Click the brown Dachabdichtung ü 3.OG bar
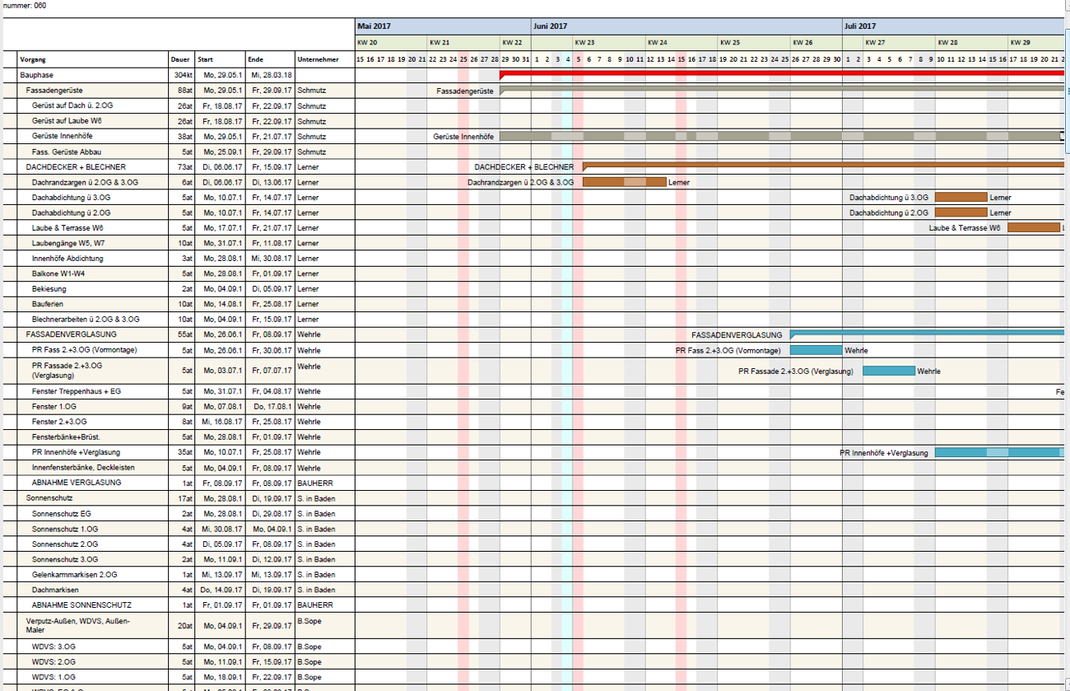 click(x=960, y=198)
